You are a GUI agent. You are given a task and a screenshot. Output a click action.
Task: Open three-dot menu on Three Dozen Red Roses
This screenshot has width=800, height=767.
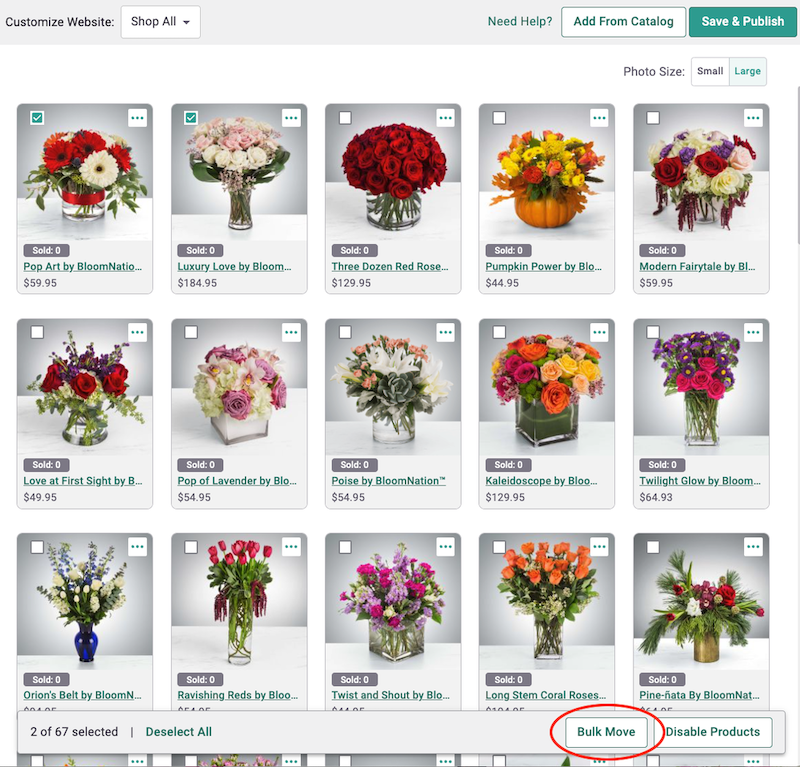point(445,118)
